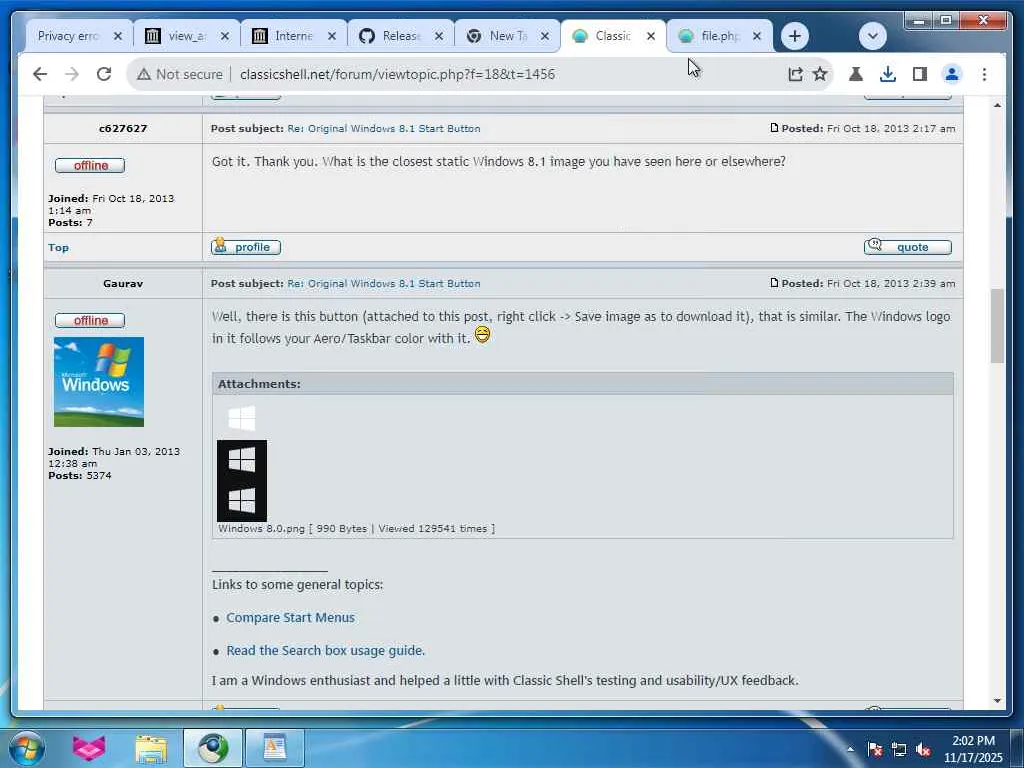Go back to the previous page
Viewport: 1024px width, 768px height.
coord(40,74)
